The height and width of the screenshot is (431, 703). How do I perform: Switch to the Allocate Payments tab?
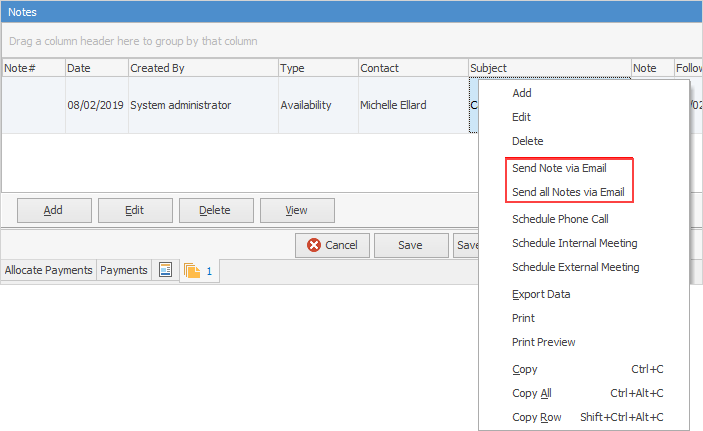coord(48,270)
